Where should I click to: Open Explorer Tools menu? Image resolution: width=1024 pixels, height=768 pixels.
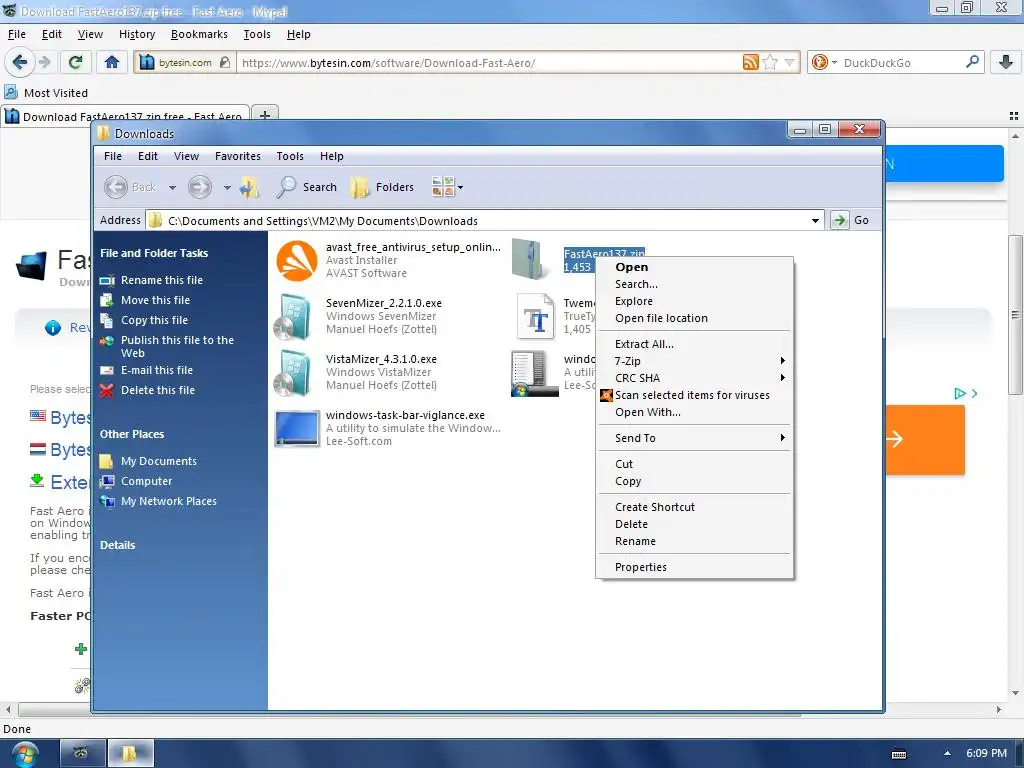pos(290,156)
